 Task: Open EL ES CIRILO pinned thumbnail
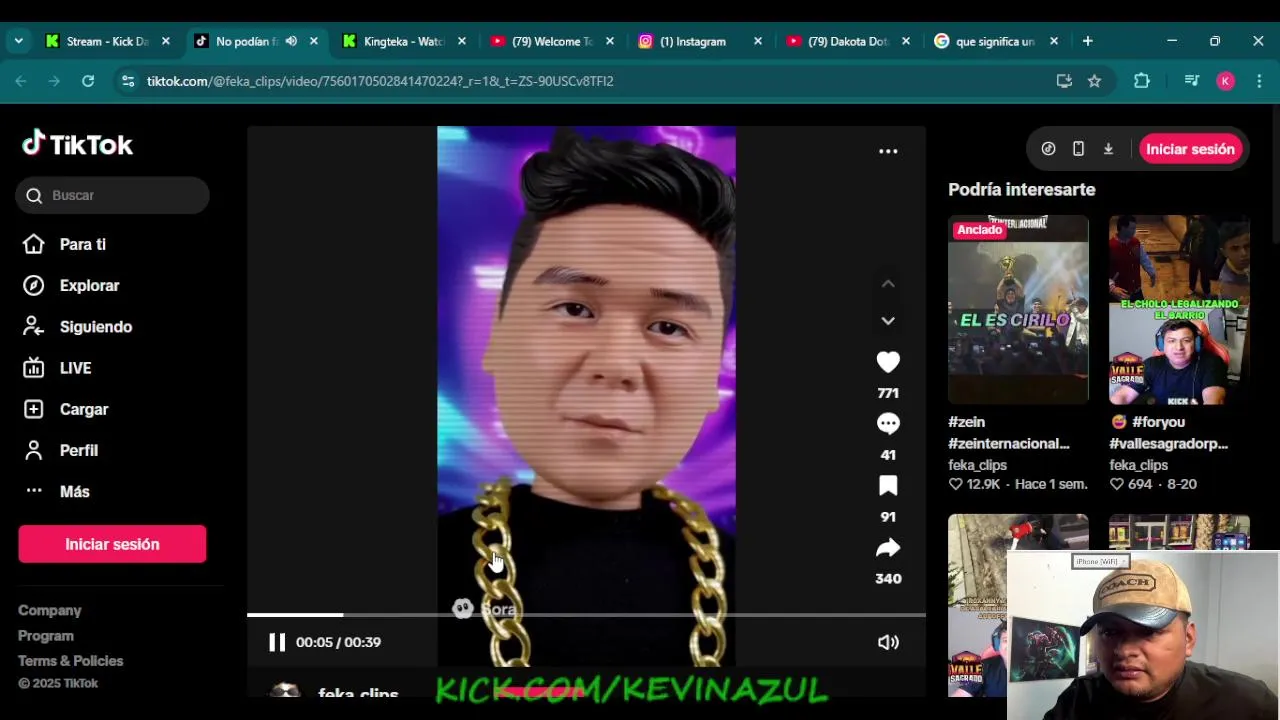tap(1018, 309)
